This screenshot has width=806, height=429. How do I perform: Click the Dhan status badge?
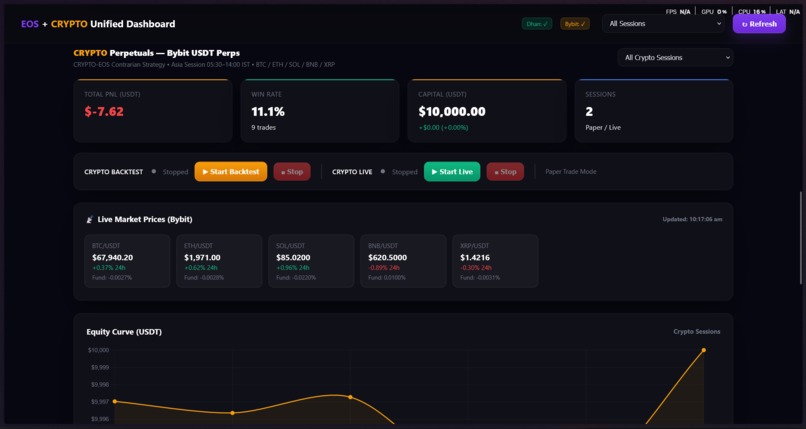point(537,24)
